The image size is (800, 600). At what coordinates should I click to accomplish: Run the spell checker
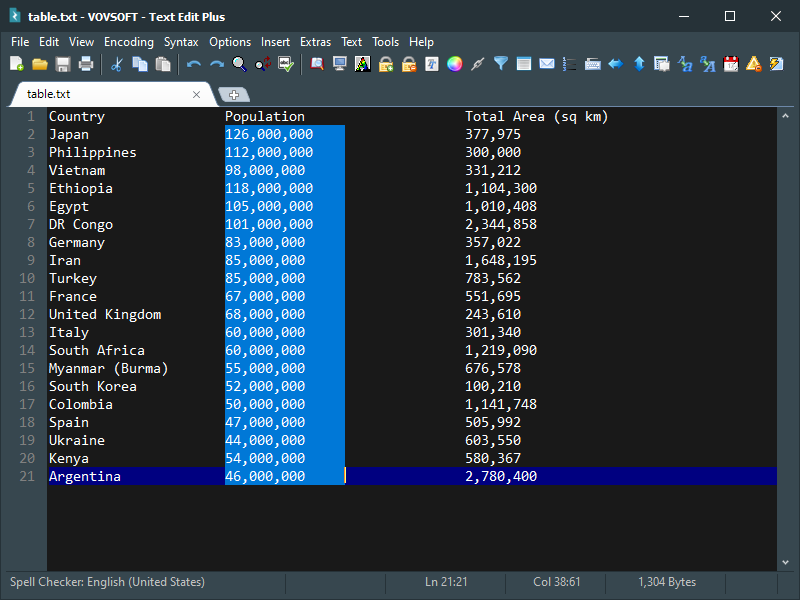point(285,63)
